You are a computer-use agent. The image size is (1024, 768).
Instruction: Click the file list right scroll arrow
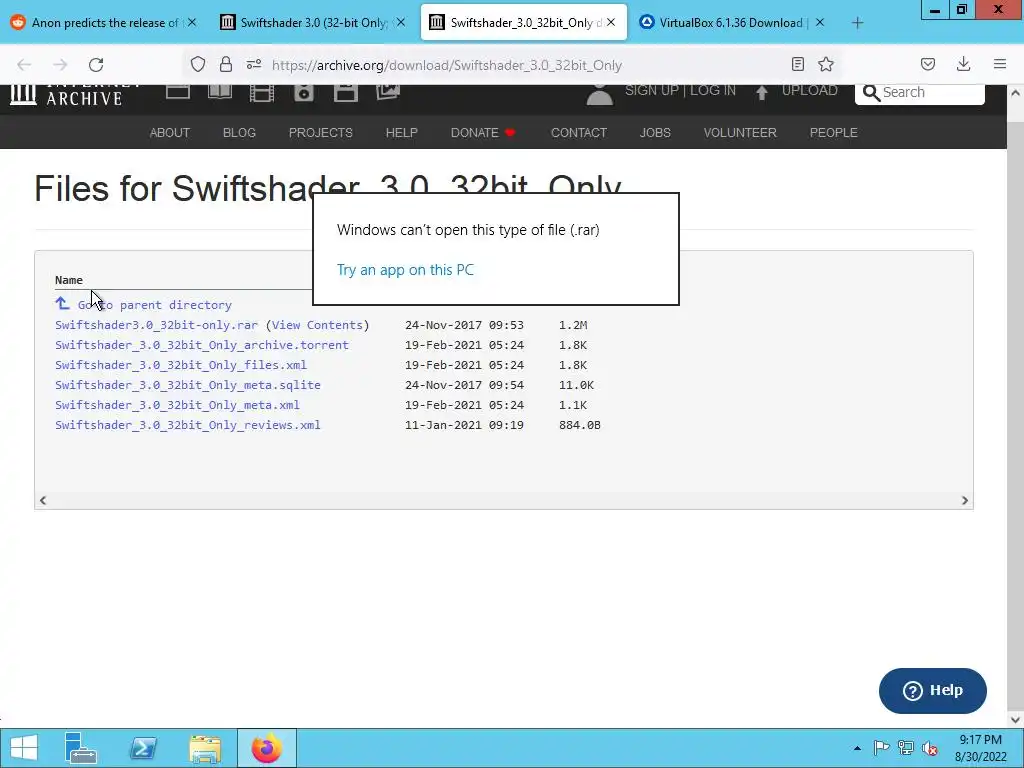[965, 500]
